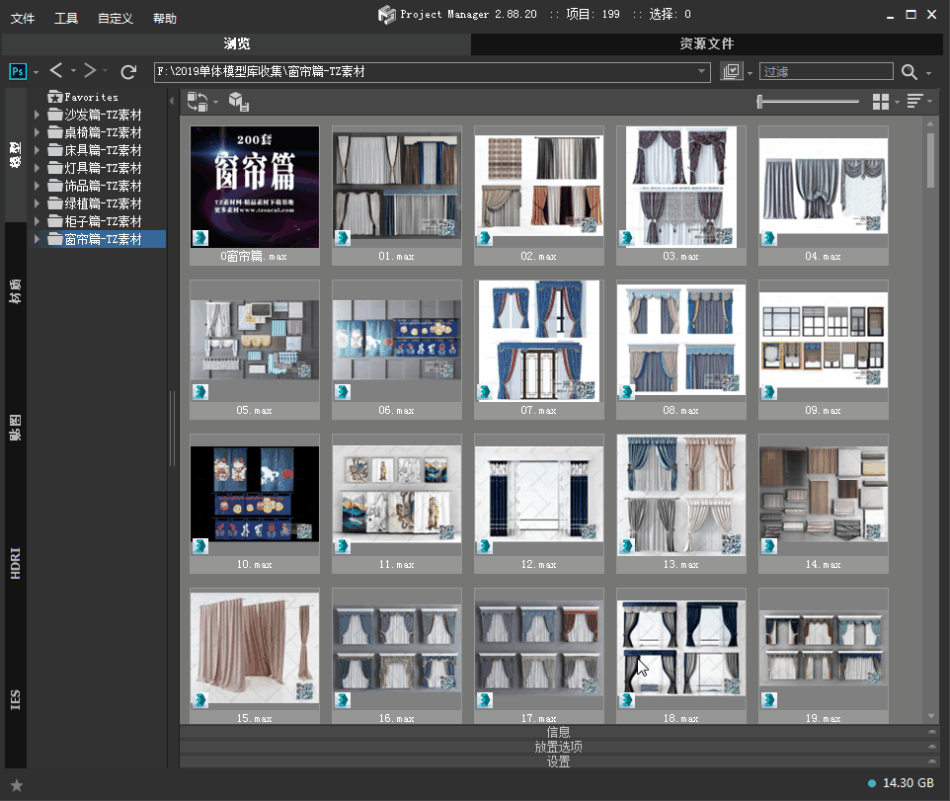
Task: Select the 07.max curtain thumbnail
Action: [x=539, y=341]
